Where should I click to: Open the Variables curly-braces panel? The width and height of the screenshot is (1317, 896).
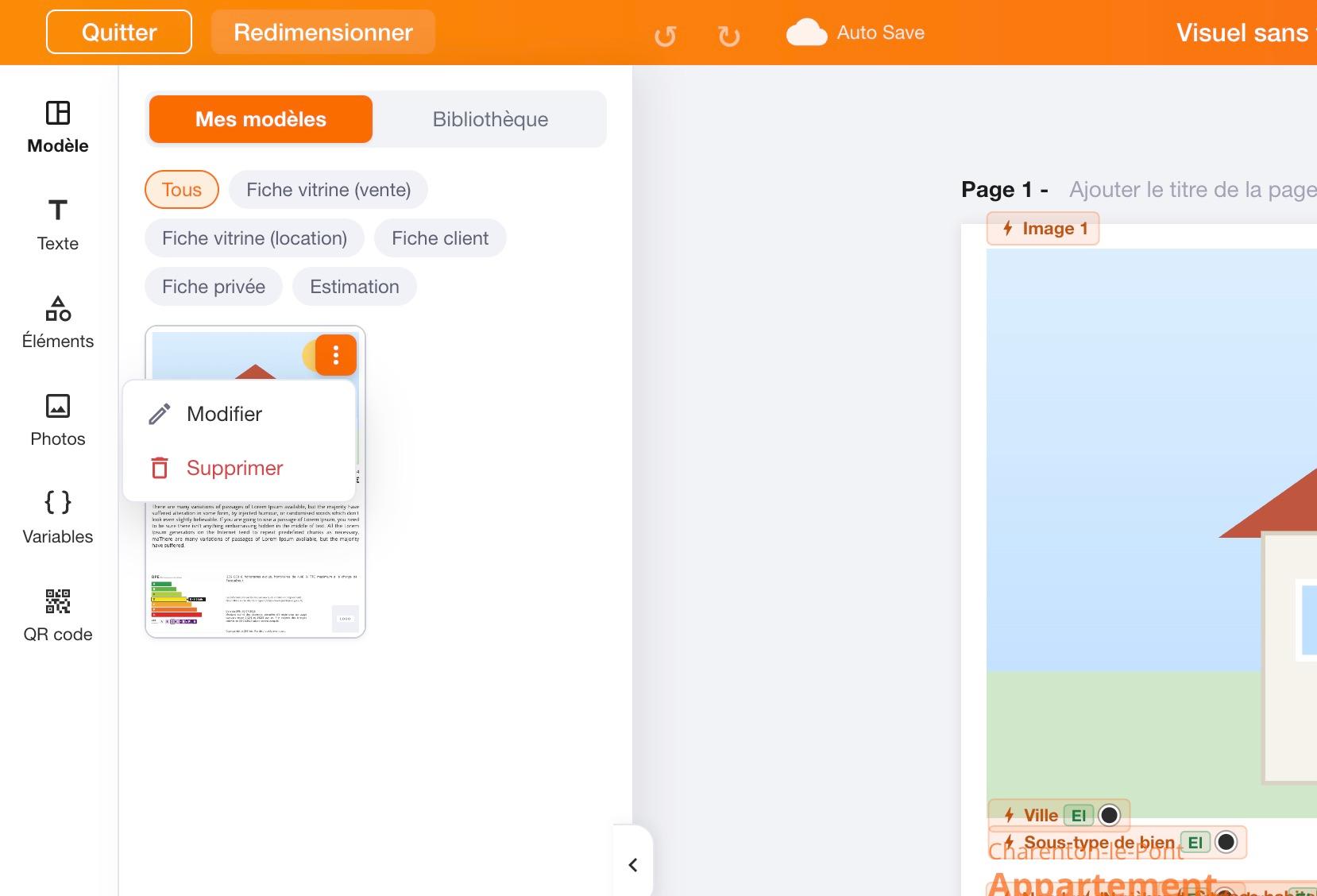pos(58,503)
